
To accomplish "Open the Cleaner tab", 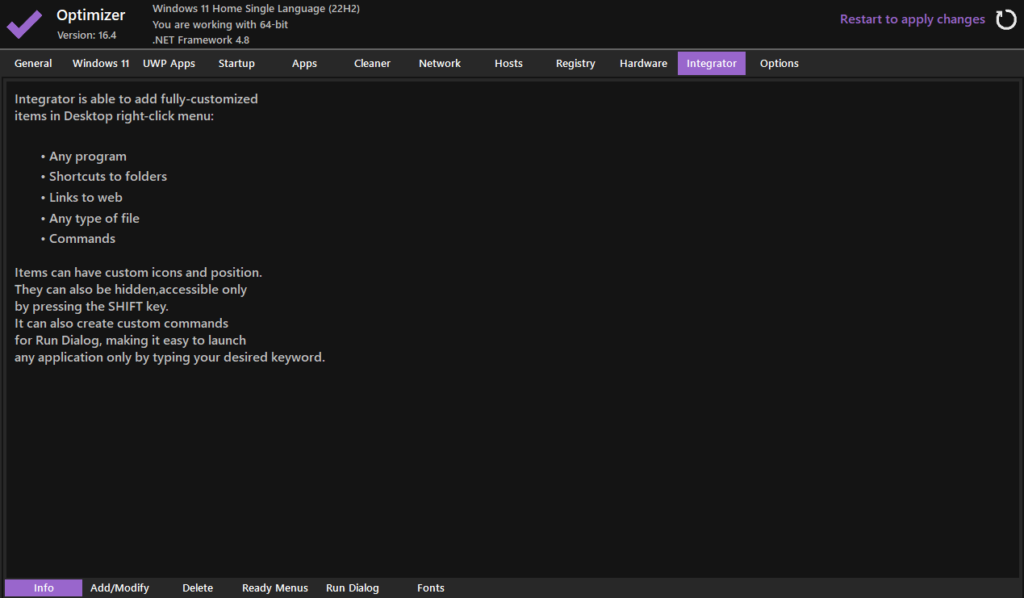I will [372, 63].
